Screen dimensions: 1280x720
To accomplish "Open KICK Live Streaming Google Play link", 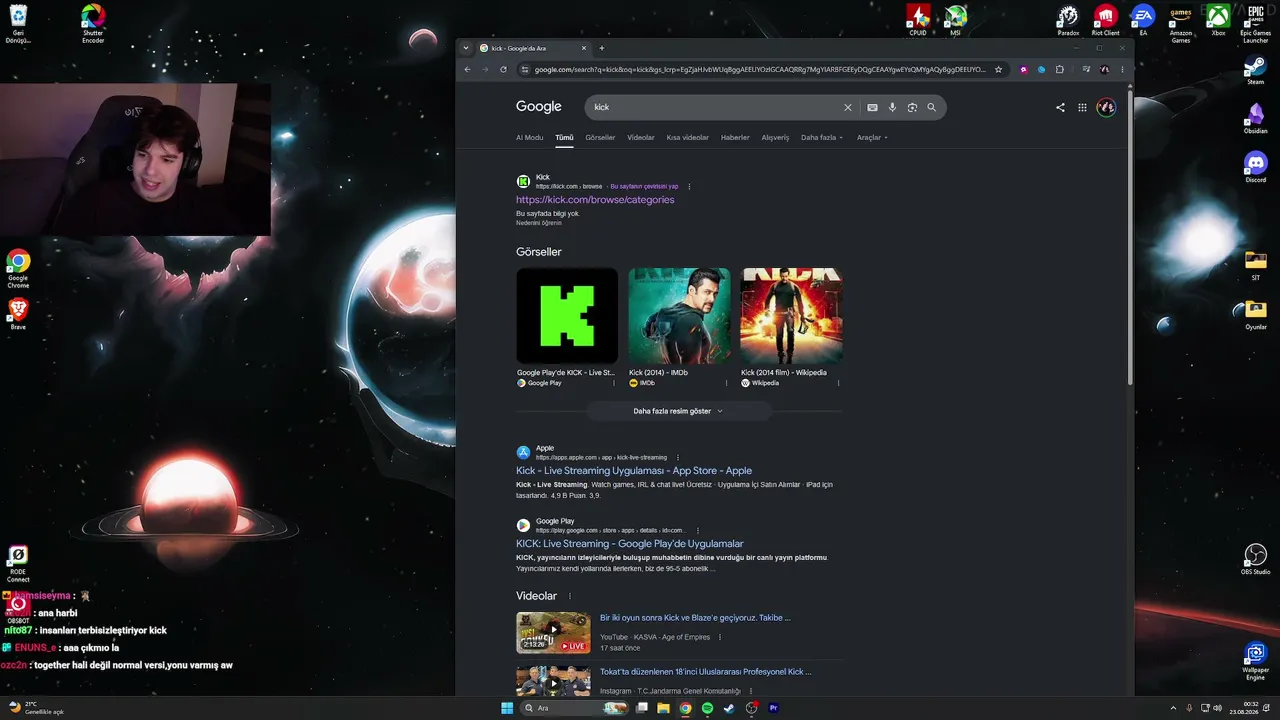I will coord(630,544).
